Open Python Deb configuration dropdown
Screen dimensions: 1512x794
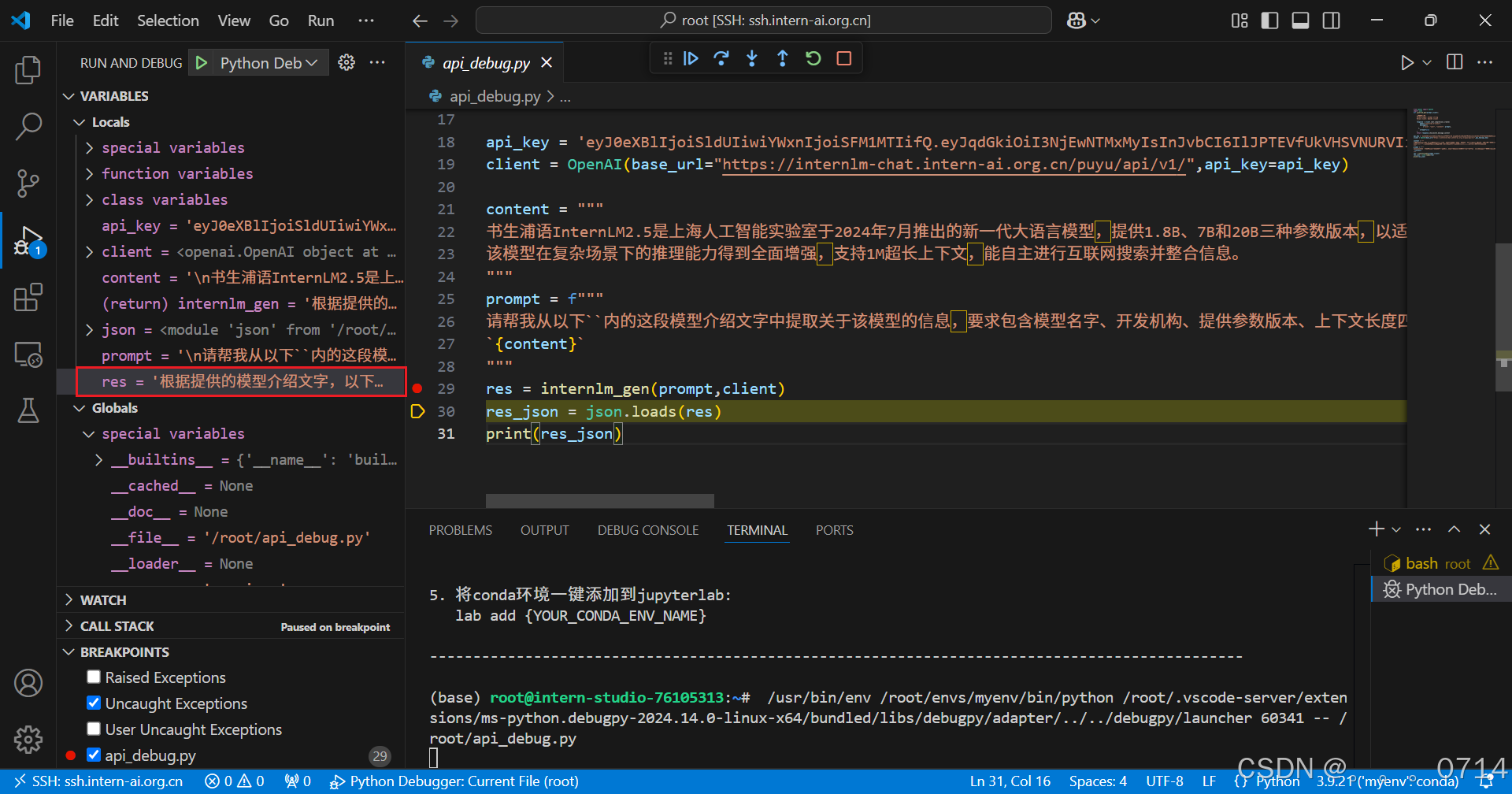tap(269, 63)
